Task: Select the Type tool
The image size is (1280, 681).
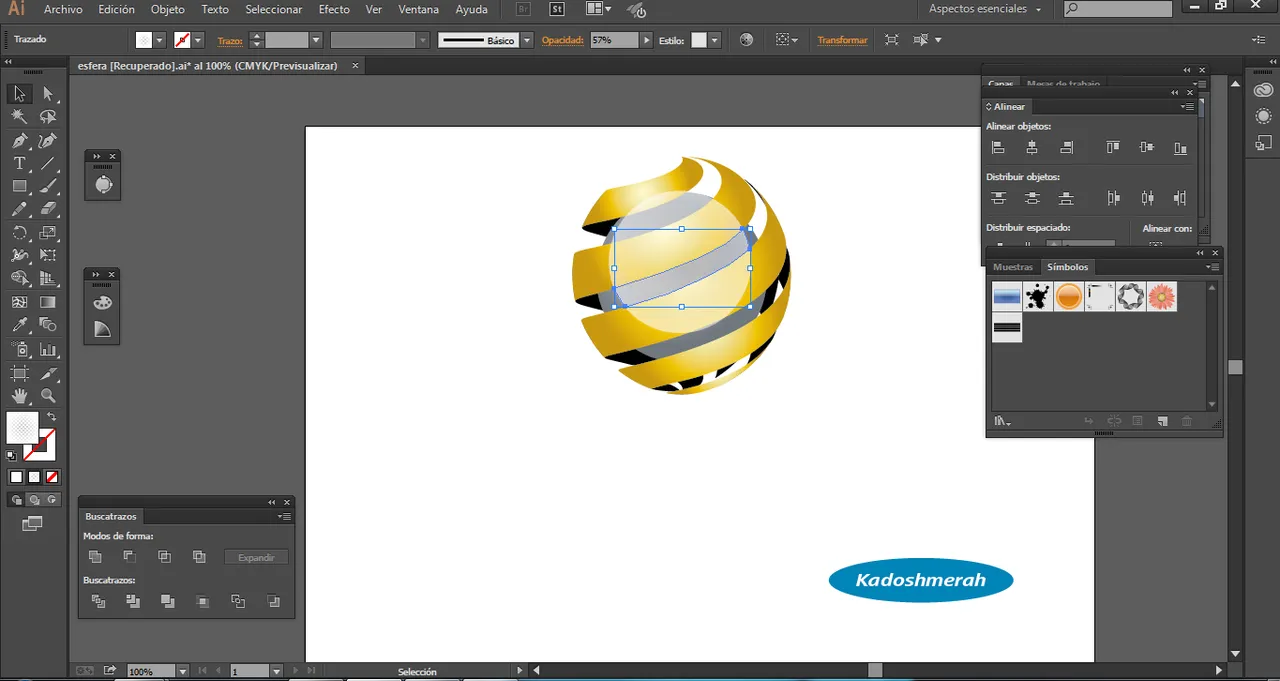Action: pyautogui.click(x=19, y=164)
